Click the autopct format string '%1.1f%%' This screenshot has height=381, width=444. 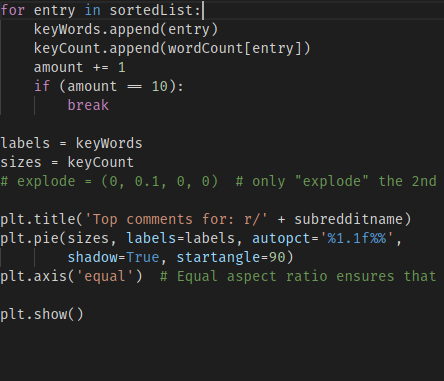coord(356,239)
